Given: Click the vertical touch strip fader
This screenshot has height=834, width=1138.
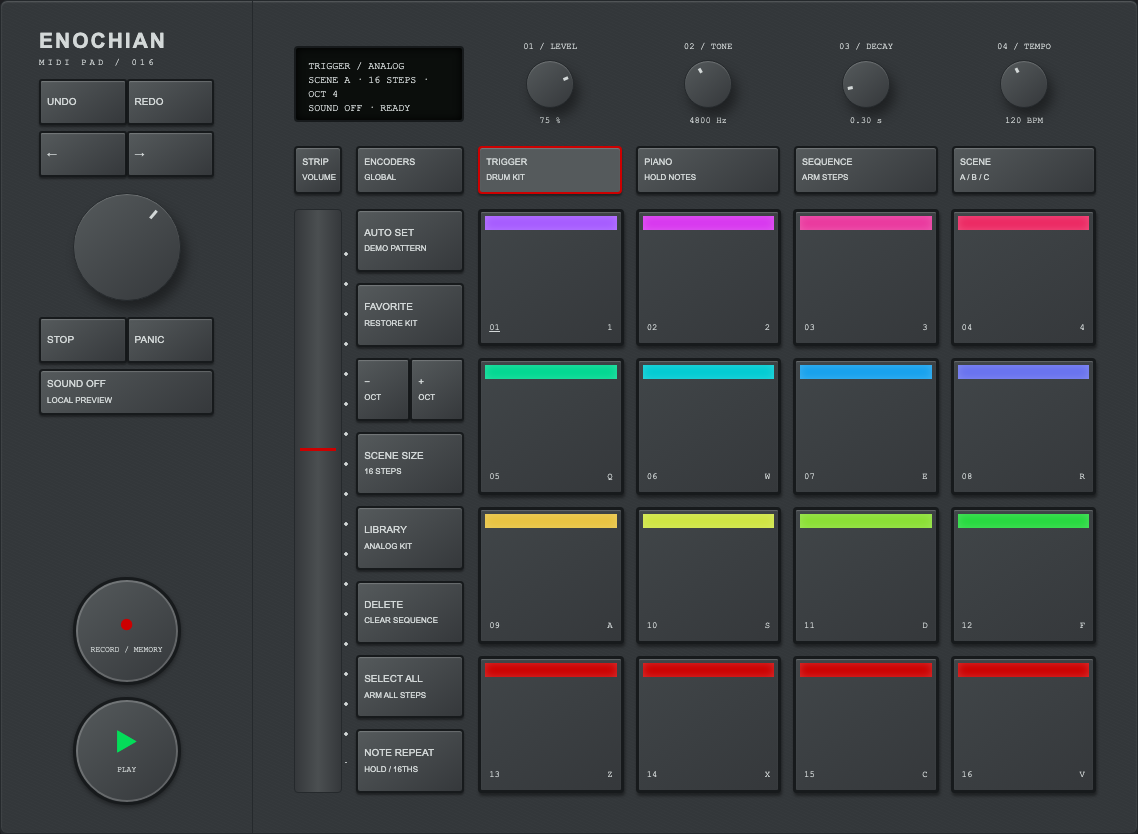Looking at the screenshot, I should 318,501.
